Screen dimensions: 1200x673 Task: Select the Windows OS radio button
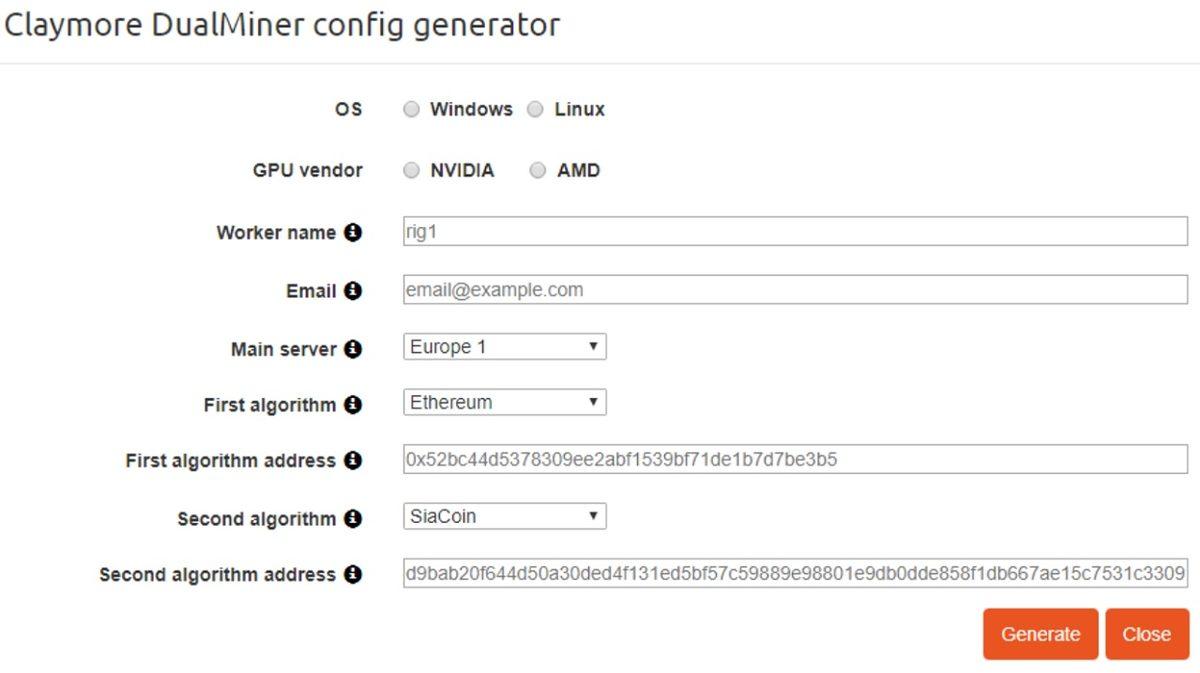412,110
